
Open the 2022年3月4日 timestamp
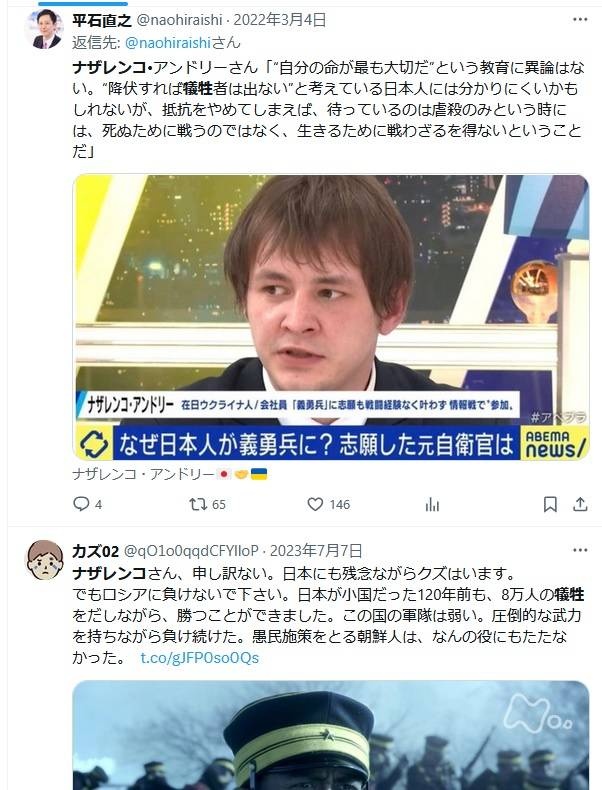280,20
